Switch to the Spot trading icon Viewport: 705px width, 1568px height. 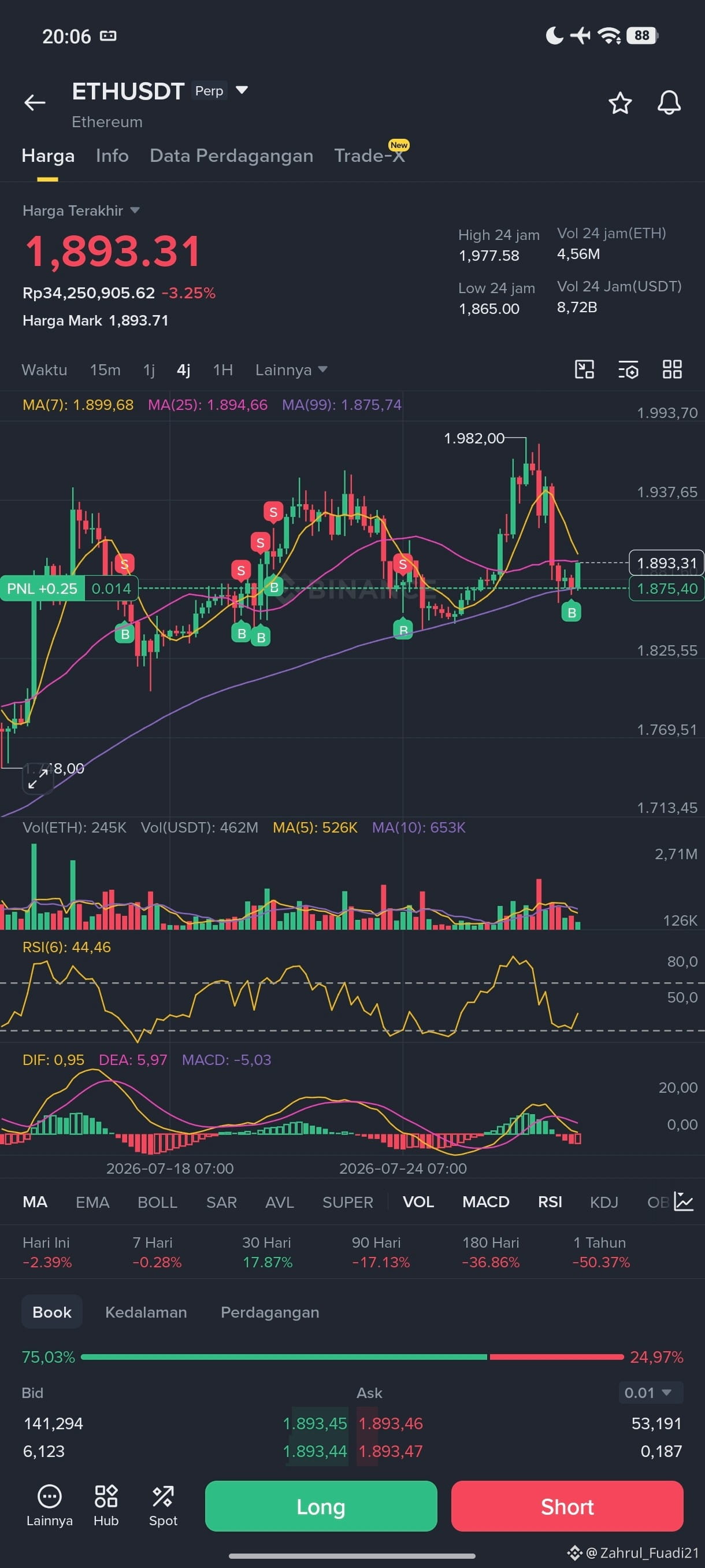click(x=163, y=1506)
